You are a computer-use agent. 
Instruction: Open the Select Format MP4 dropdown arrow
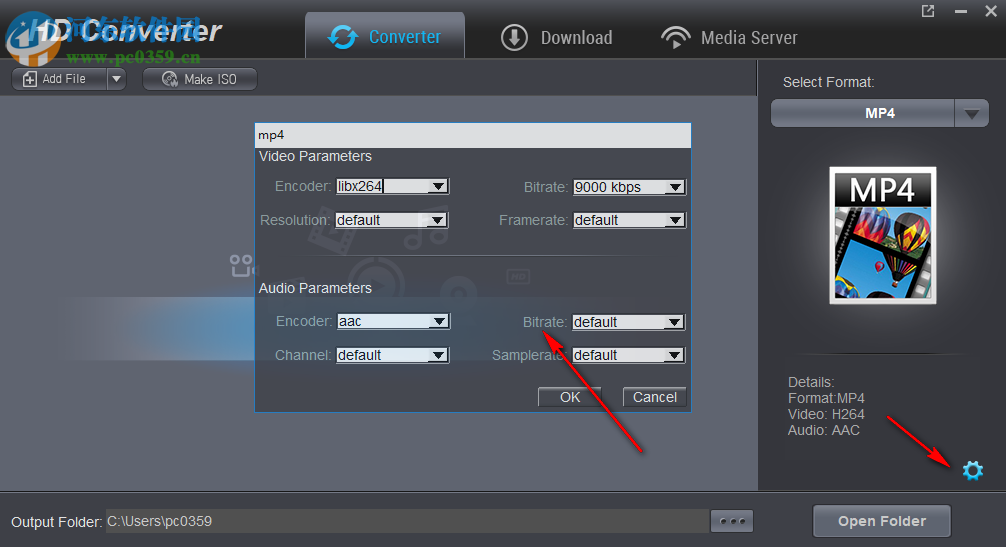coord(971,114)
